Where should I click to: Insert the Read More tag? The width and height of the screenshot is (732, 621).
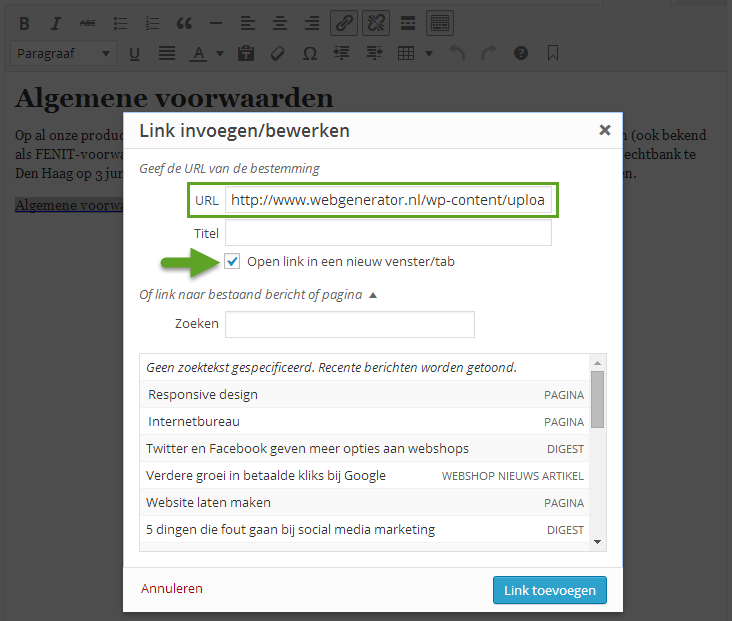[408, 23]
